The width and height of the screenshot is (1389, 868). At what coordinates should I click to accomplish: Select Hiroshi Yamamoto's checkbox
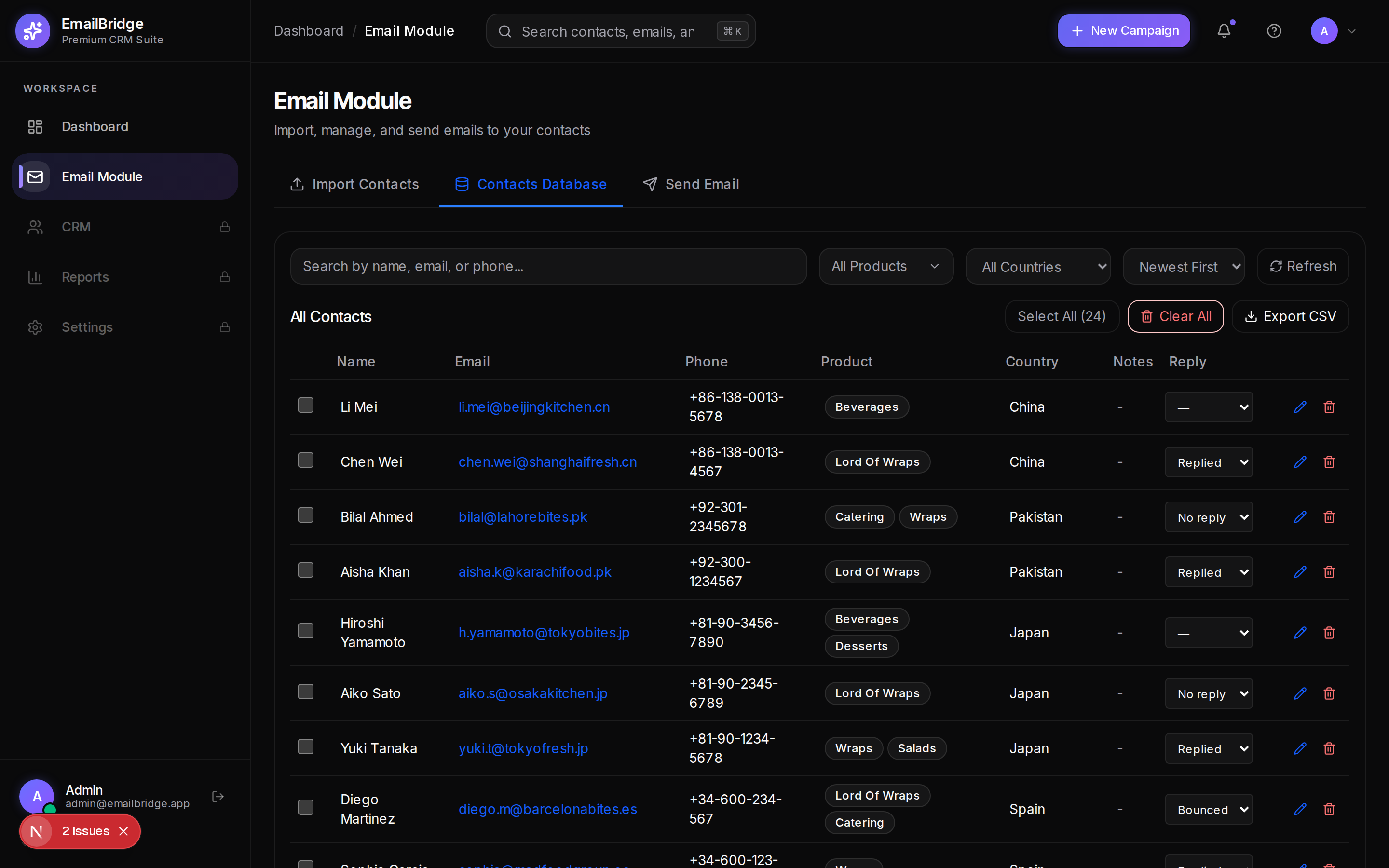tap(306, 631)
